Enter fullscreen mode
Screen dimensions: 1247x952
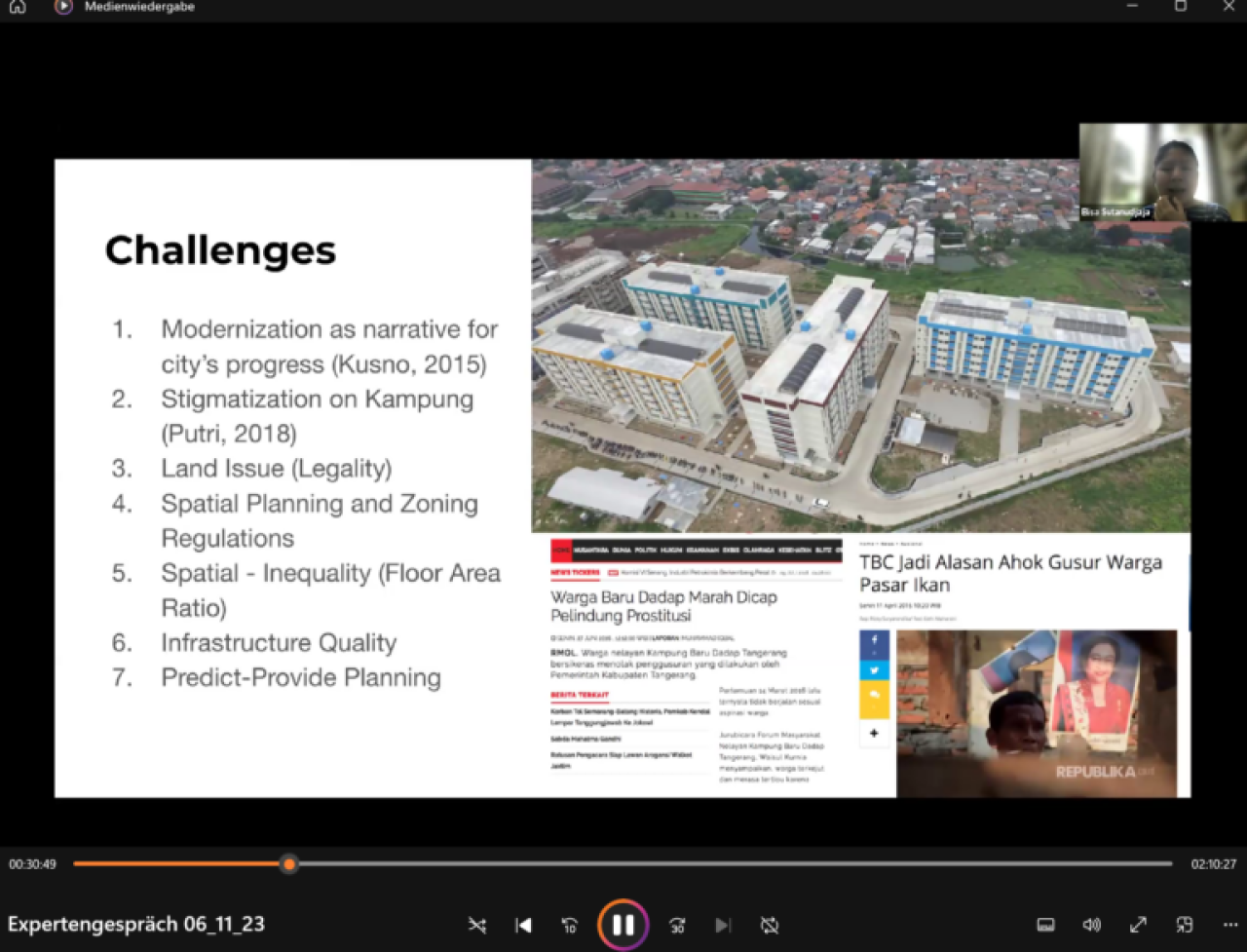pos(1138,925)
